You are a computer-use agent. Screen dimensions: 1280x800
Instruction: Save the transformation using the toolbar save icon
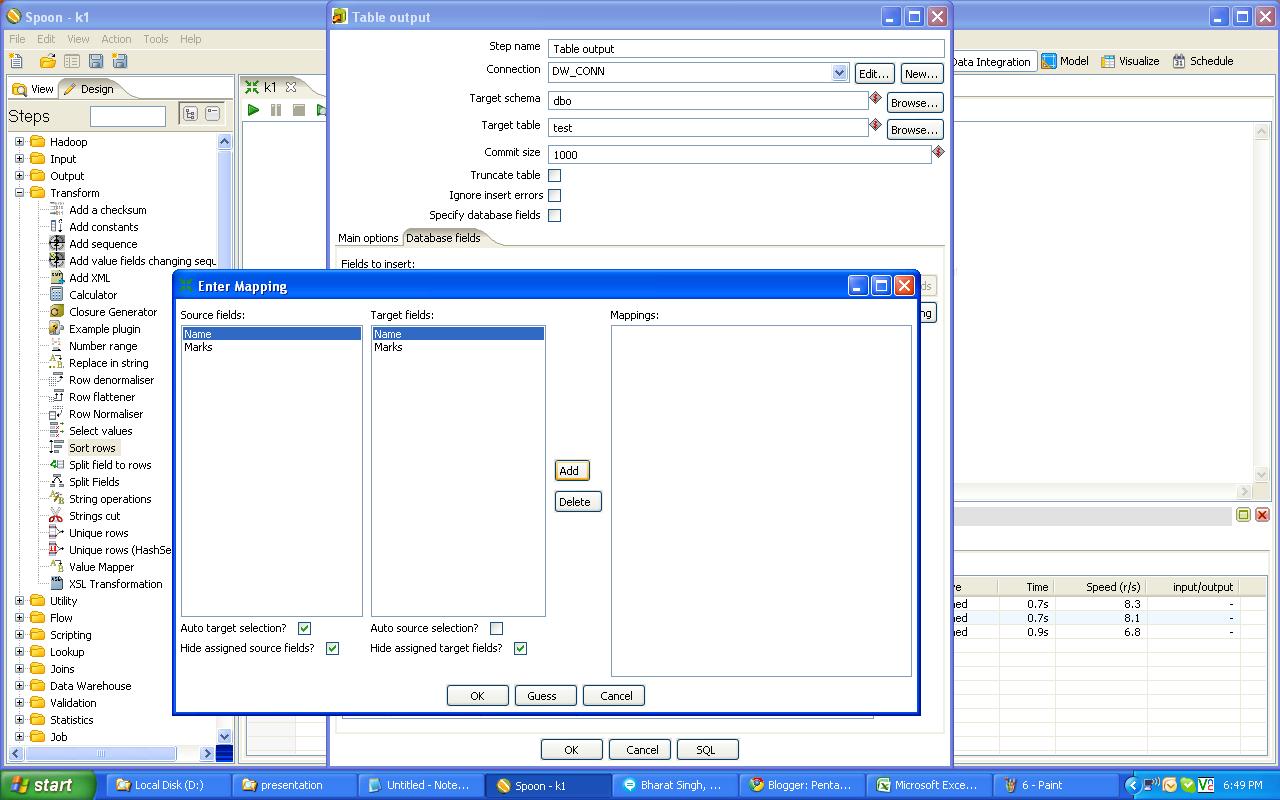pyautogui.click(x=95, y=61)
